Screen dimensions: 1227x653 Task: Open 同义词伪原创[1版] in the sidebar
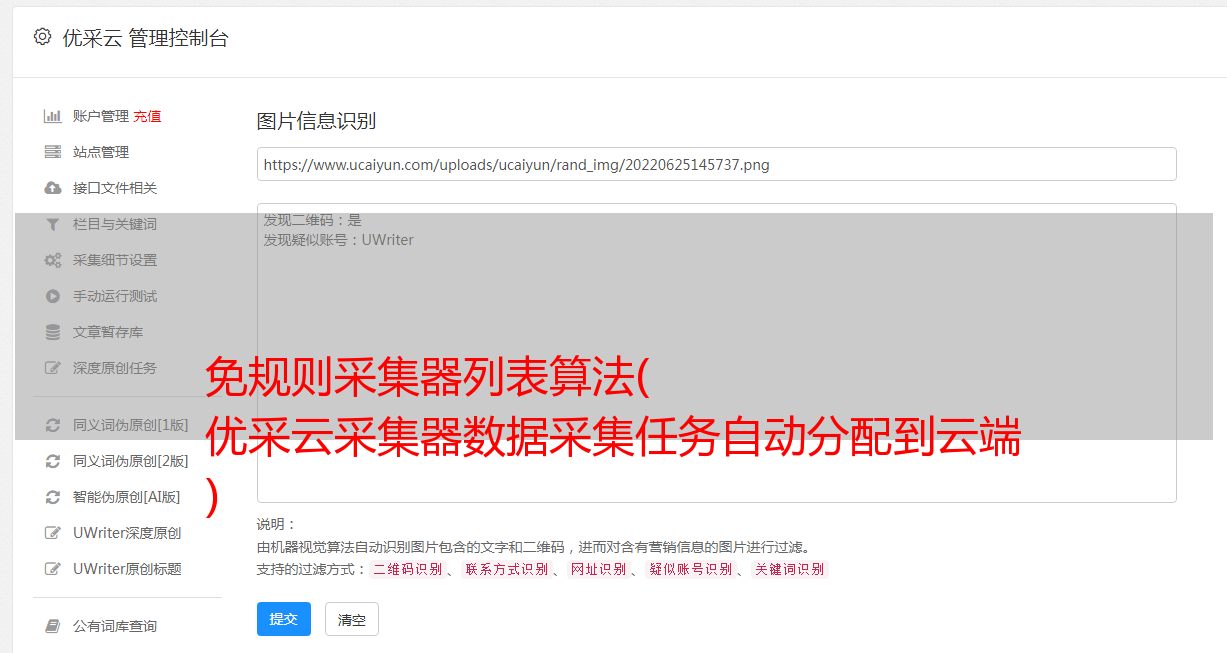[131, 425]
